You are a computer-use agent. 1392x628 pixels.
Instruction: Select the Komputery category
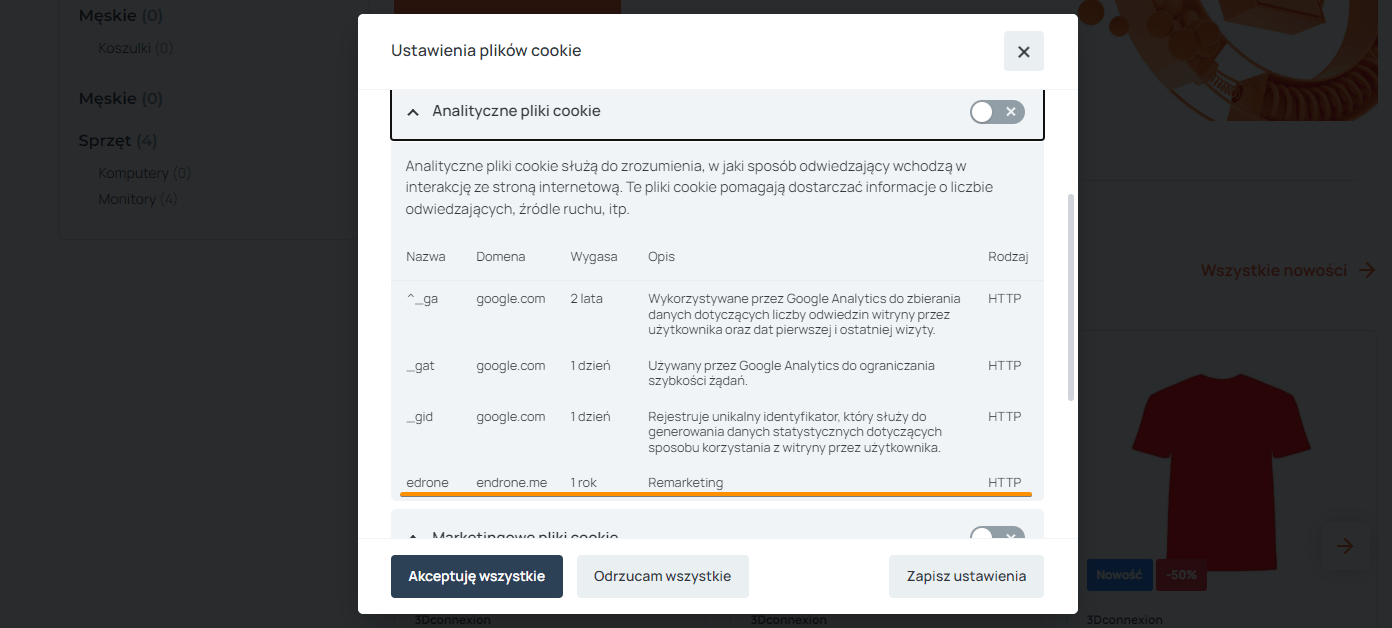pyautogui.click(x=133, y=173)
